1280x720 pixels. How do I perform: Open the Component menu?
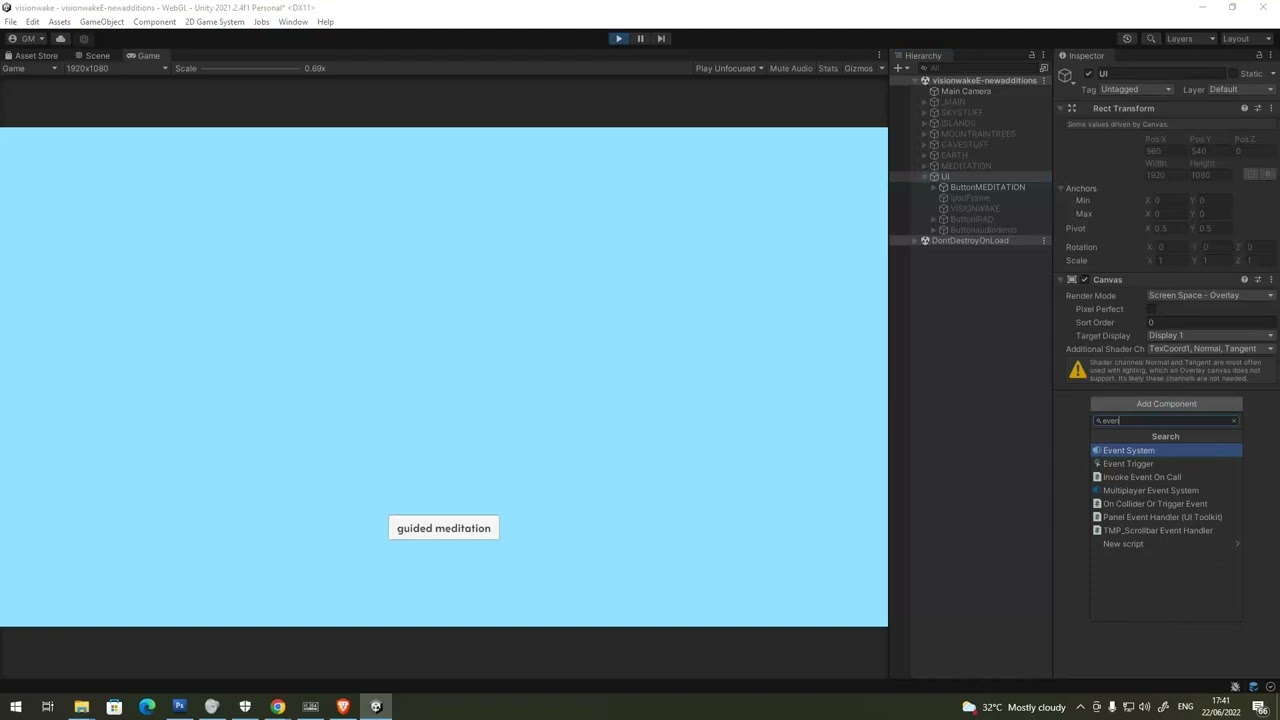(x=154, y=22)
